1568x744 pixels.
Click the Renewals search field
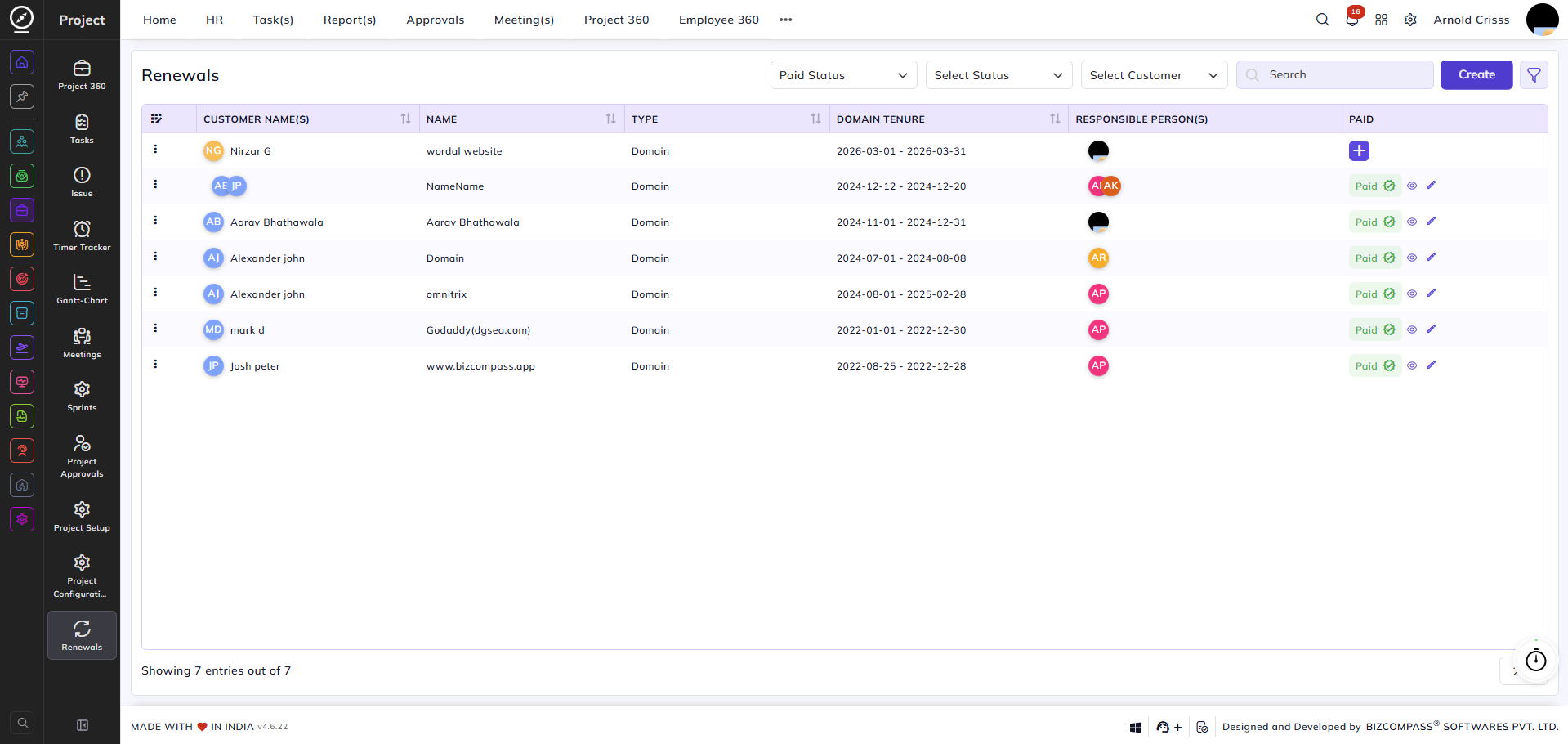pyautogui.click(x=1335, y=75)
